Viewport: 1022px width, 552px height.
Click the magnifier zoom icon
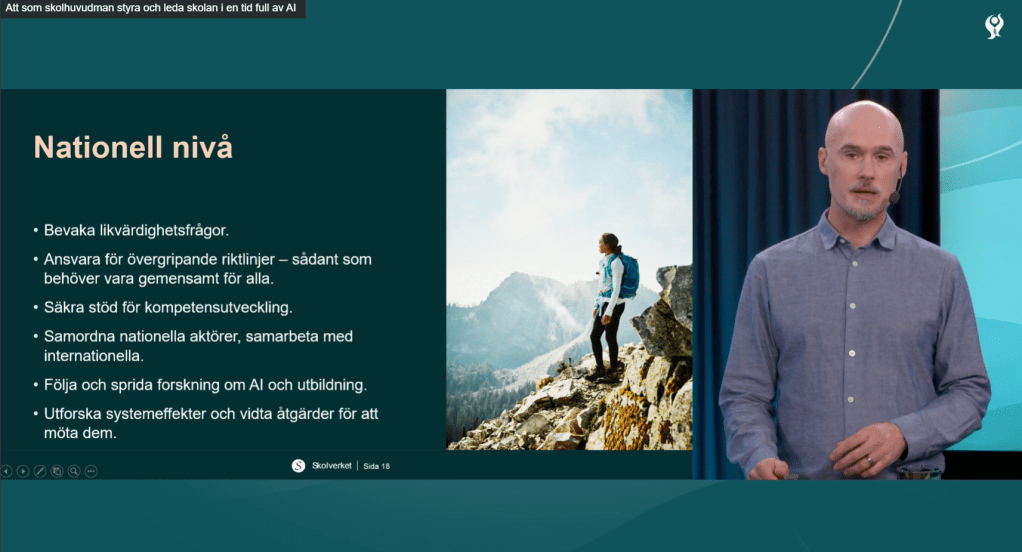pyautogui.click(x=74, y=471)
